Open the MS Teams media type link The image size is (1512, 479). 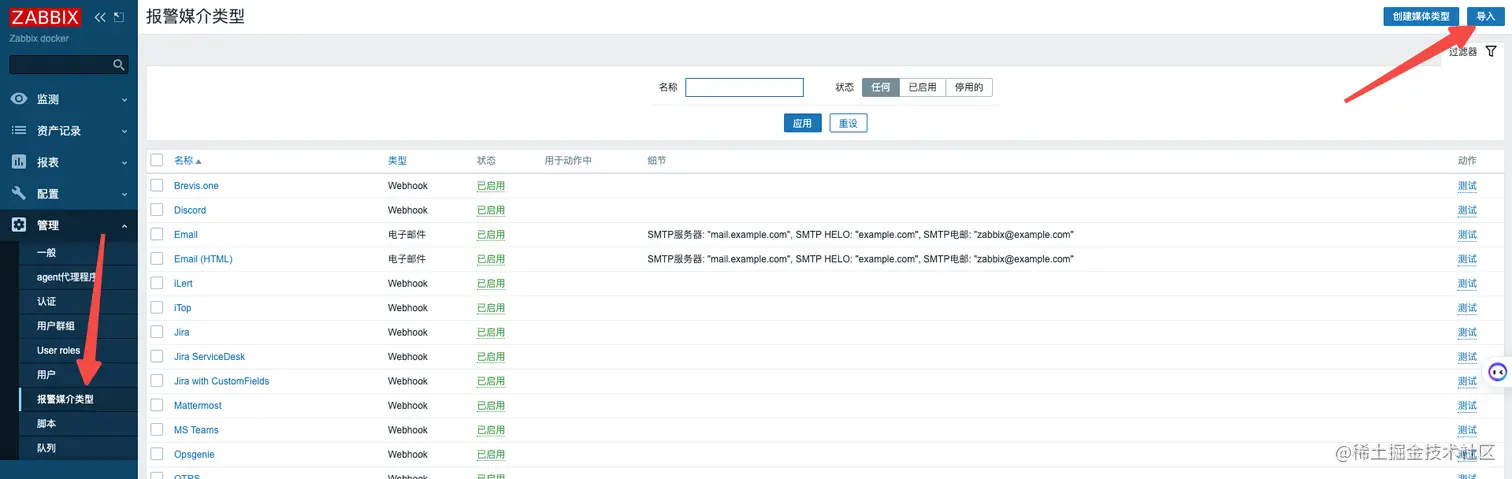(196, 430)
